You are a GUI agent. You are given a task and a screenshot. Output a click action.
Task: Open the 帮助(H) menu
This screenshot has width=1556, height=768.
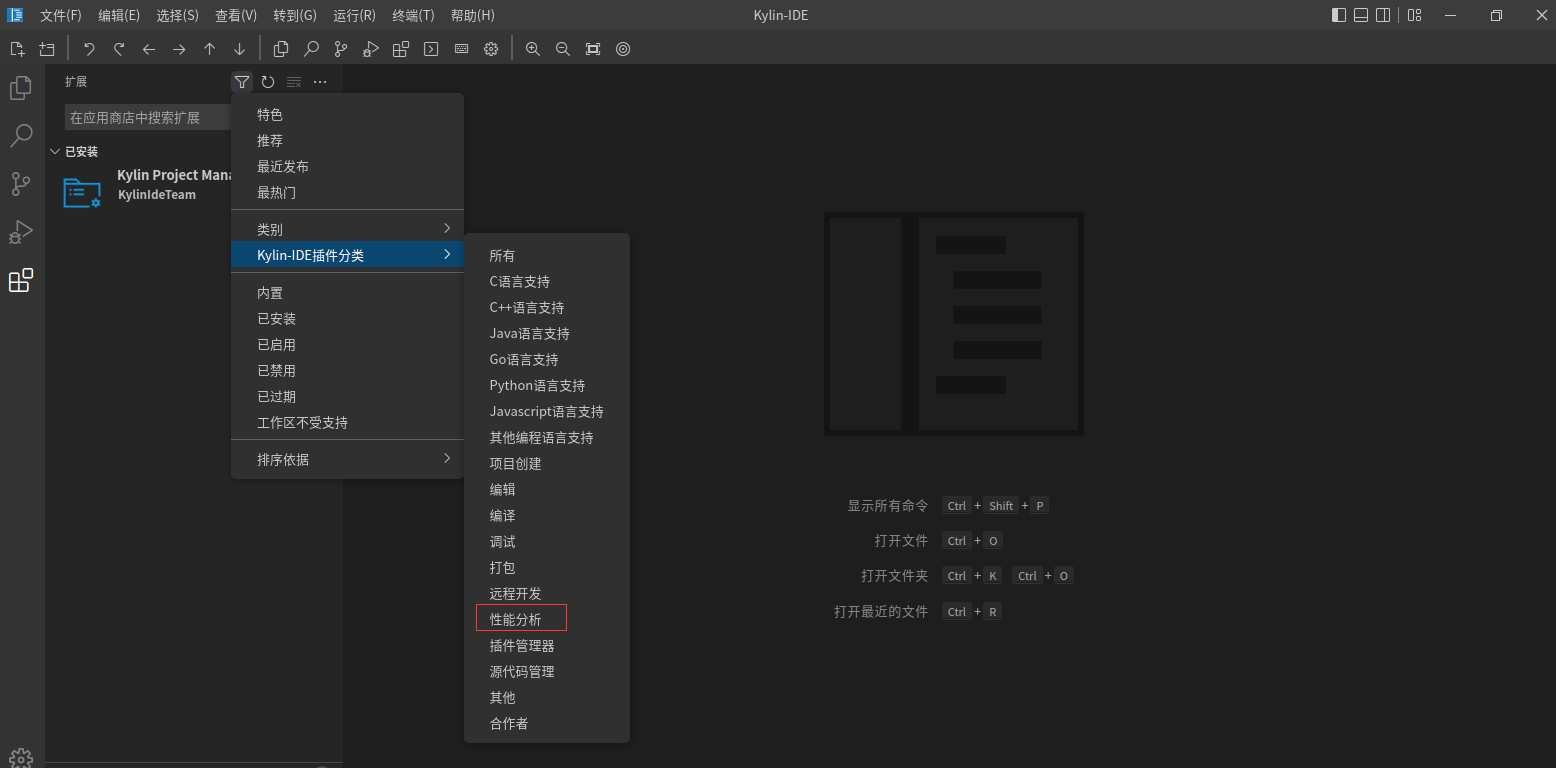472,15
